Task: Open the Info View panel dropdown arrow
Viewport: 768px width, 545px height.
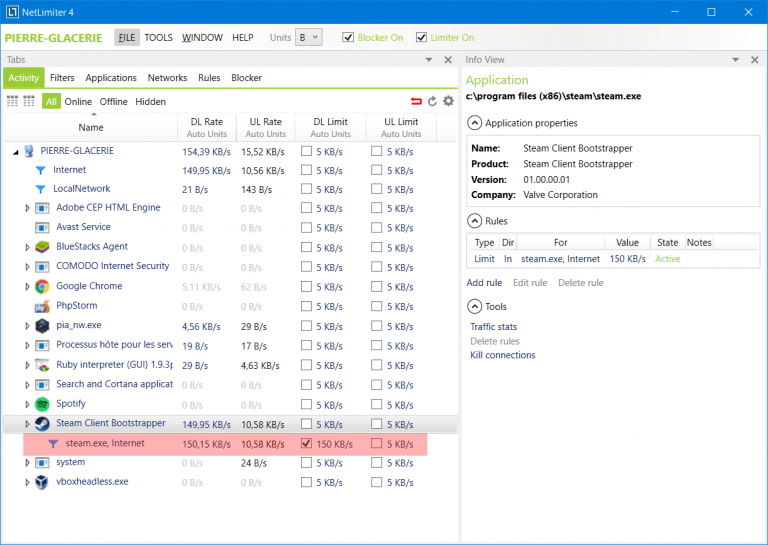Action: point(735,60)
